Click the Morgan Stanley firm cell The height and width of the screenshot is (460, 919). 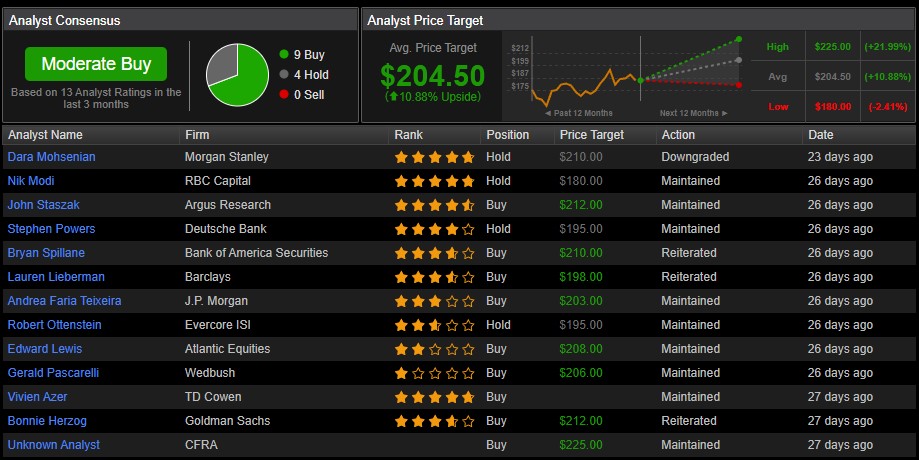(x=227, y=157)
